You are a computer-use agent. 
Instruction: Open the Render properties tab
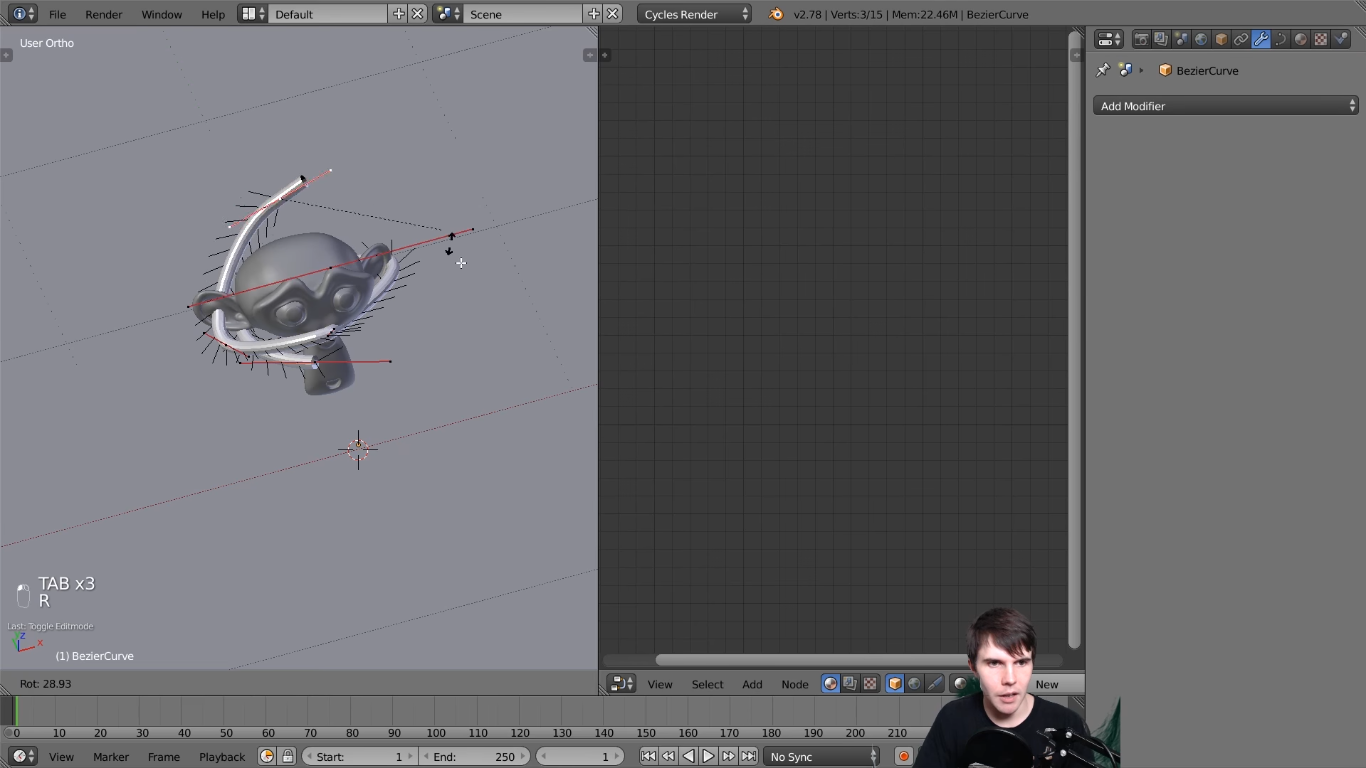pyautogui.click(x=1143, y=38)
